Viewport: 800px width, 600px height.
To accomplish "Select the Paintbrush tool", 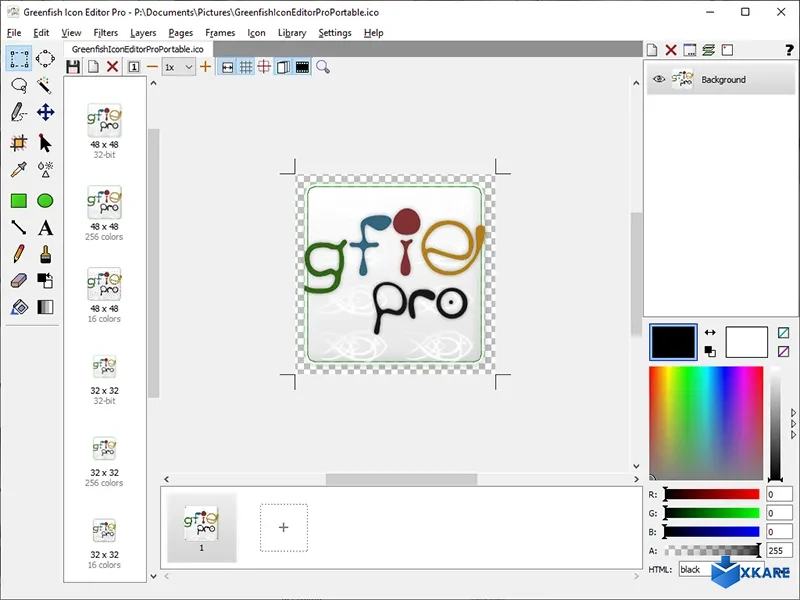I will [45, 254].
